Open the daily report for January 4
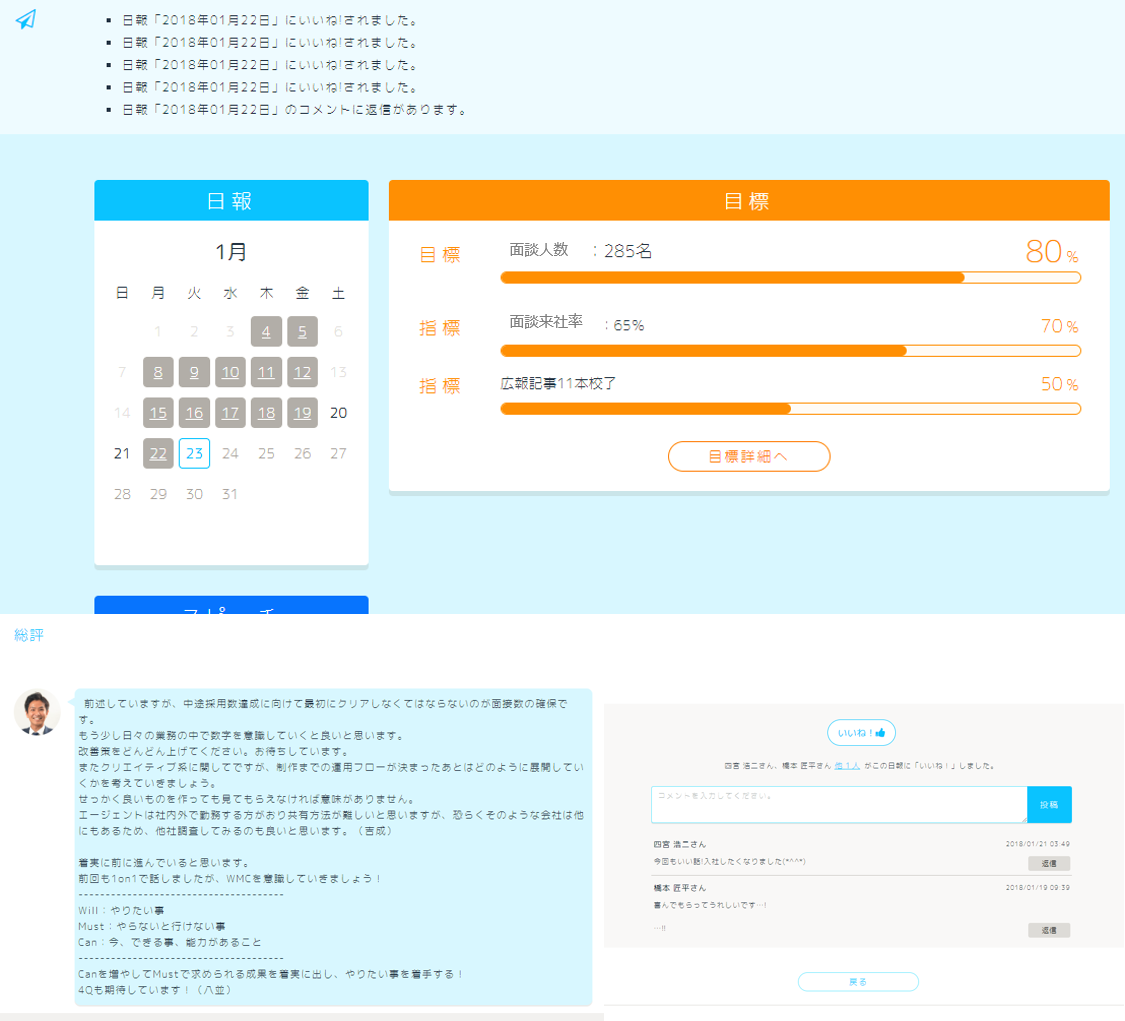The height and width of the screenshot is (1021, 1125). [x=266, y=331]
